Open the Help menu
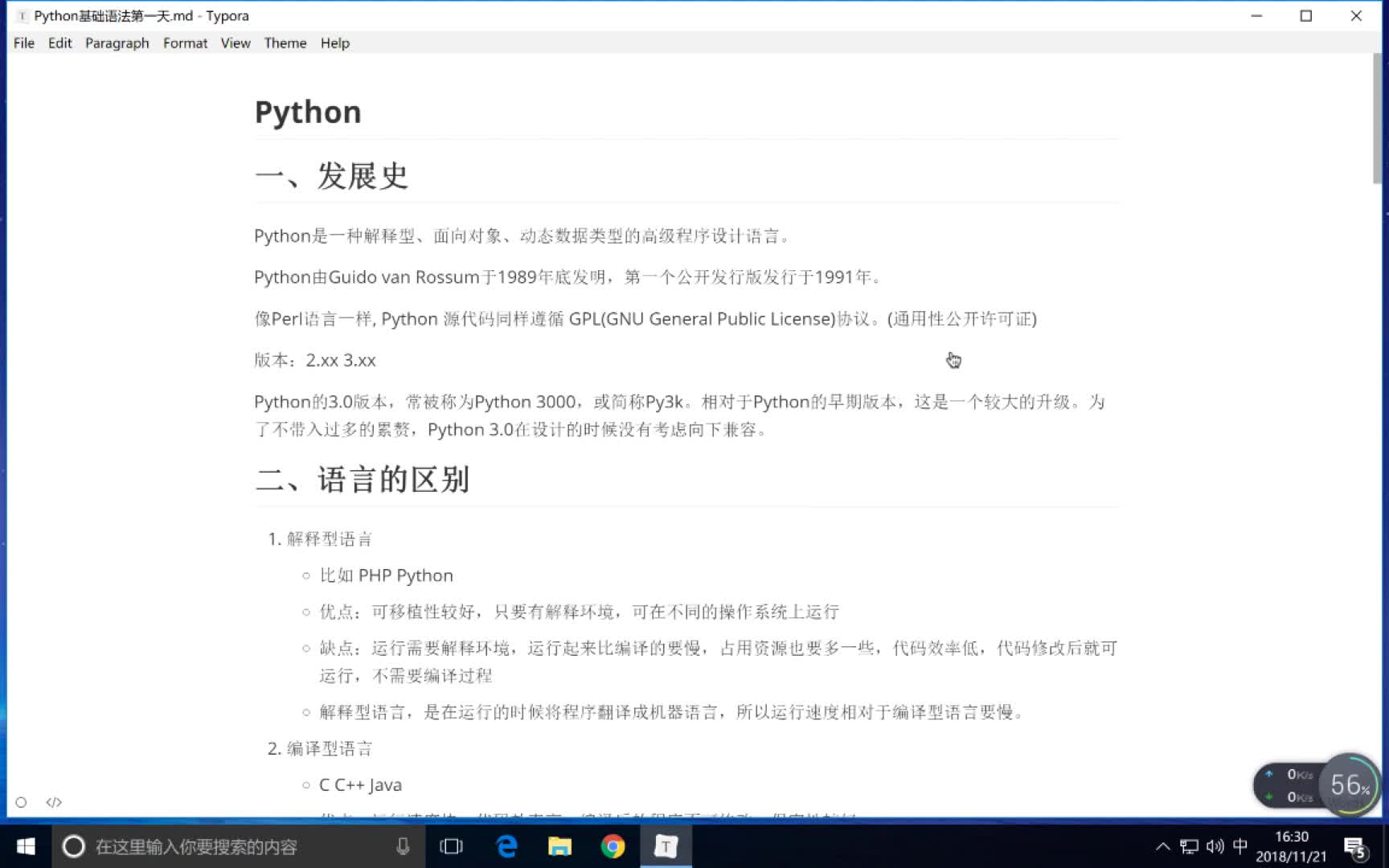 [335, 43]
